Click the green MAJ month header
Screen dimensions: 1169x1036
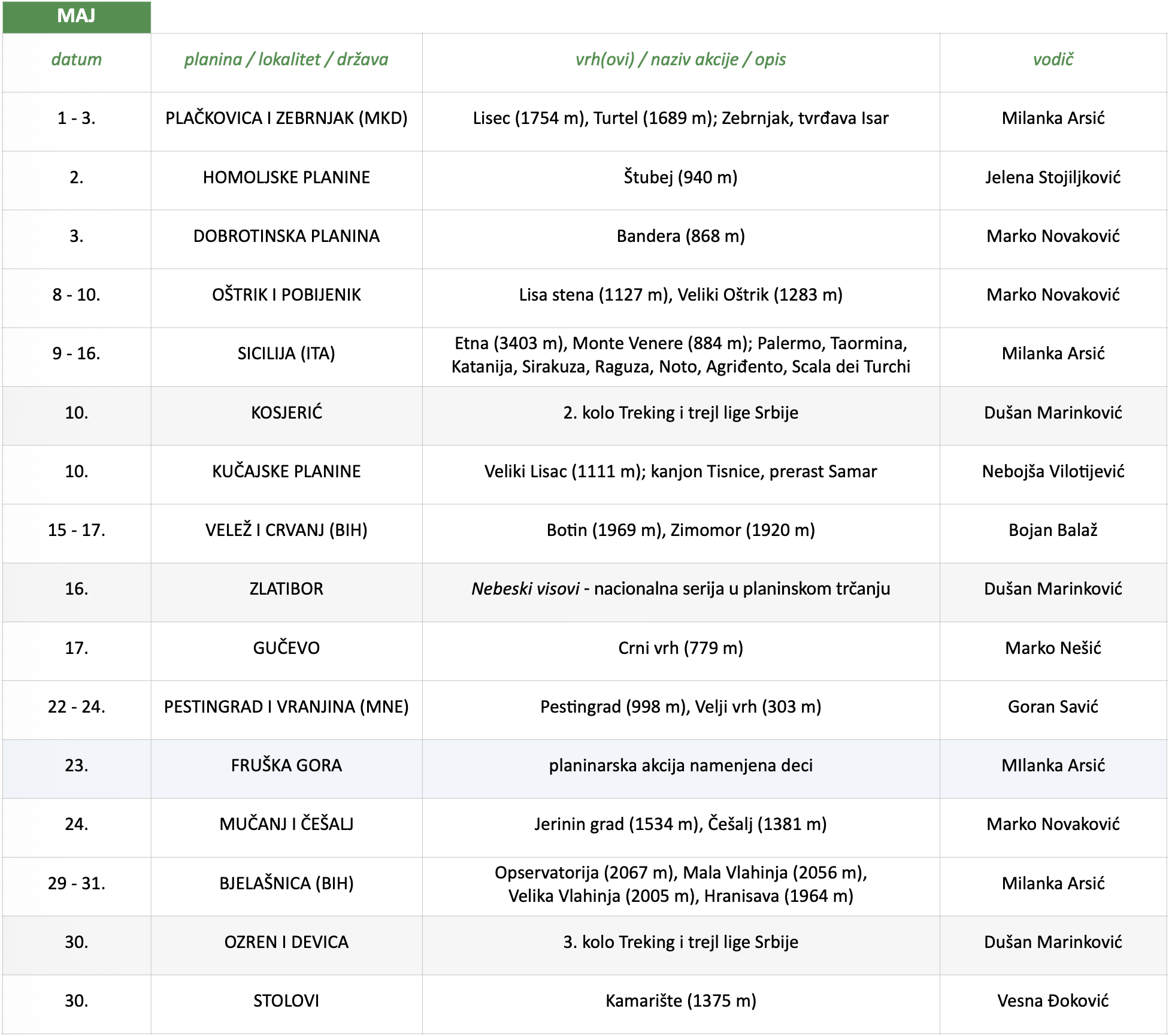(76, 16)
